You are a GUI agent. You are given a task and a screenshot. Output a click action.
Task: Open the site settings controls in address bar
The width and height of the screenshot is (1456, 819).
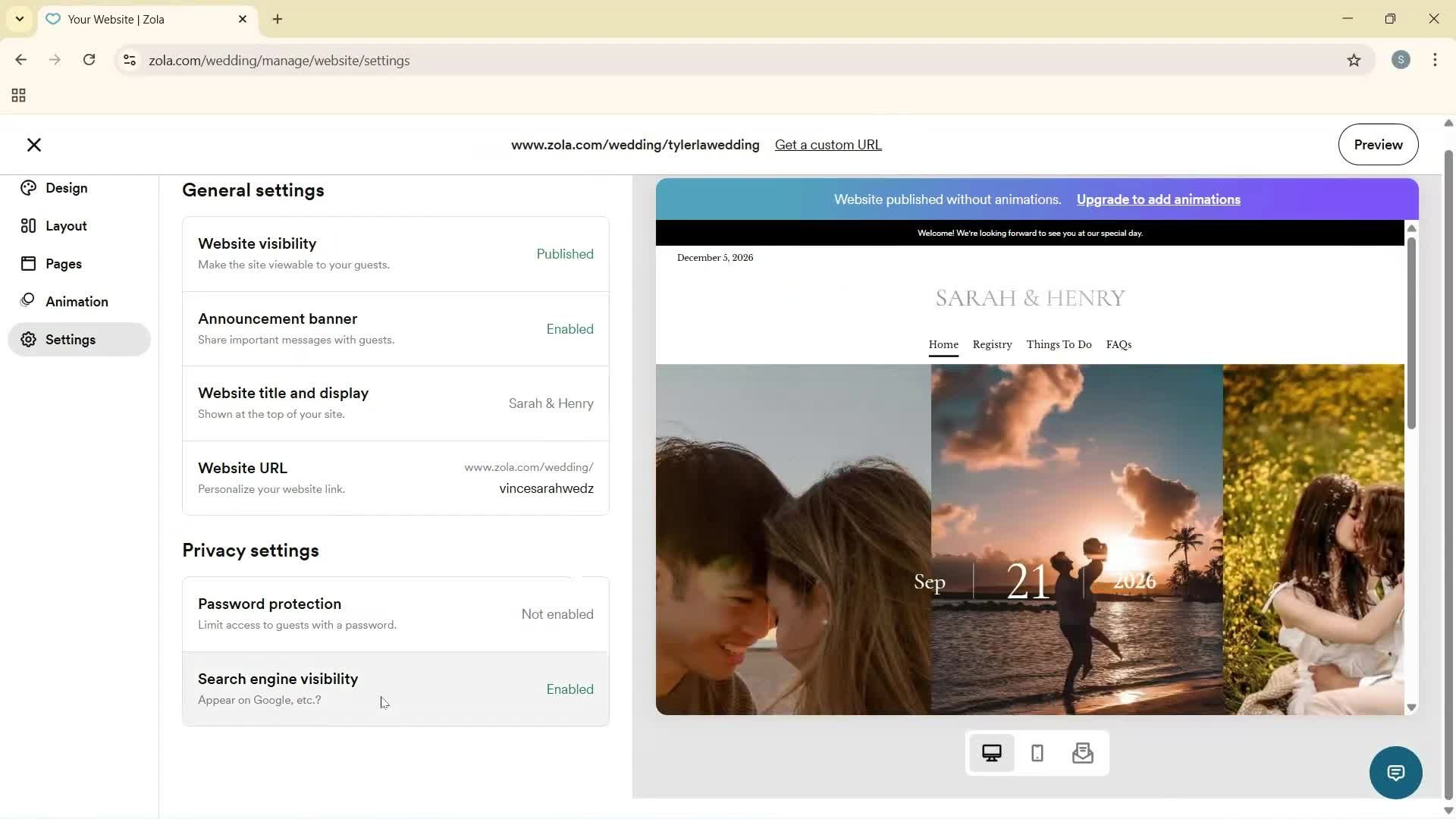[129, 61]
